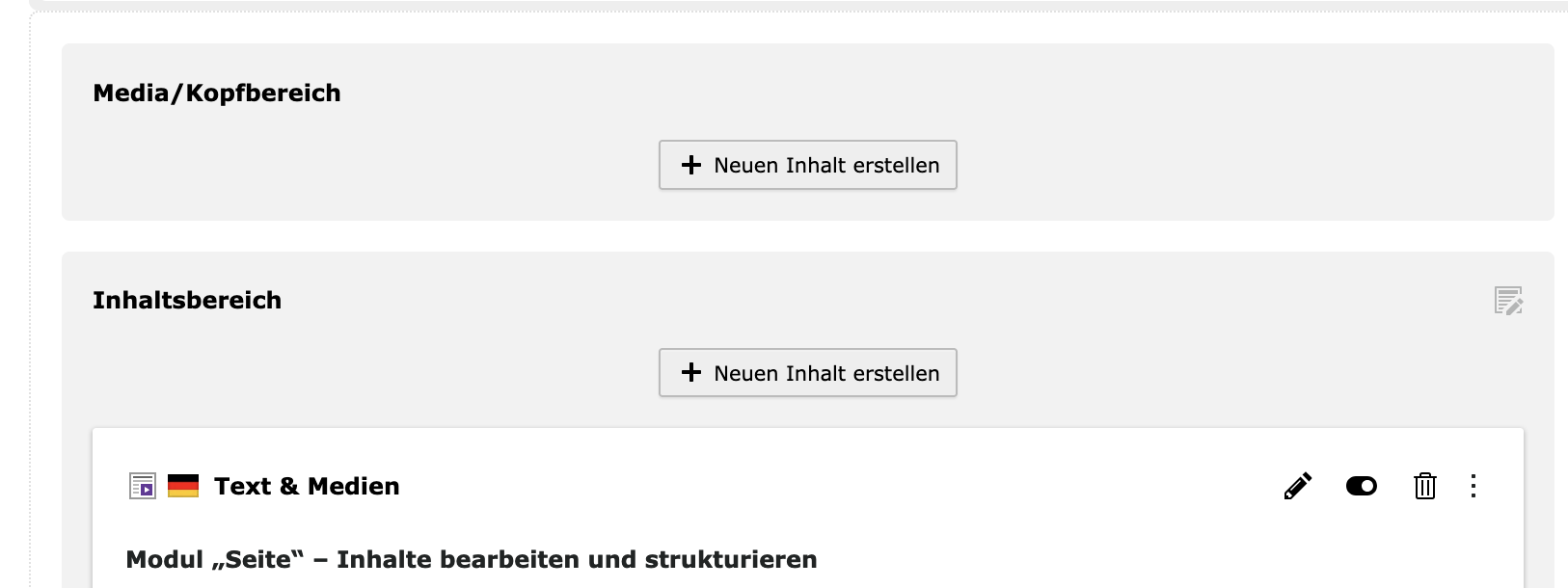Viewport: 1568px width, 588px height.
Task: Create new content in Media/Kopfbereich
Action: point(808,165)
